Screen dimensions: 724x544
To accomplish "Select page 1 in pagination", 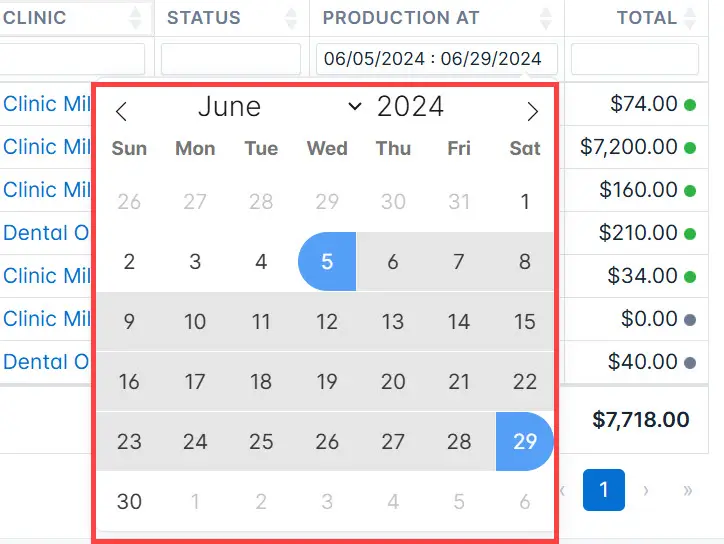I will 603,490.
